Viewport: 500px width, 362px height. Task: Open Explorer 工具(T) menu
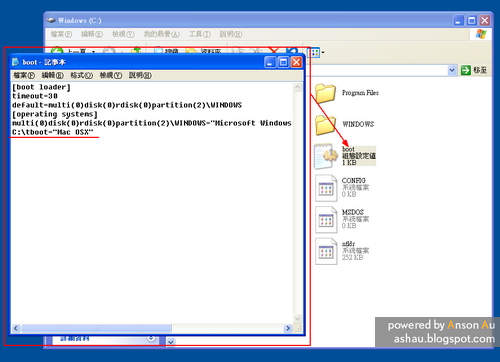(200, 34)
